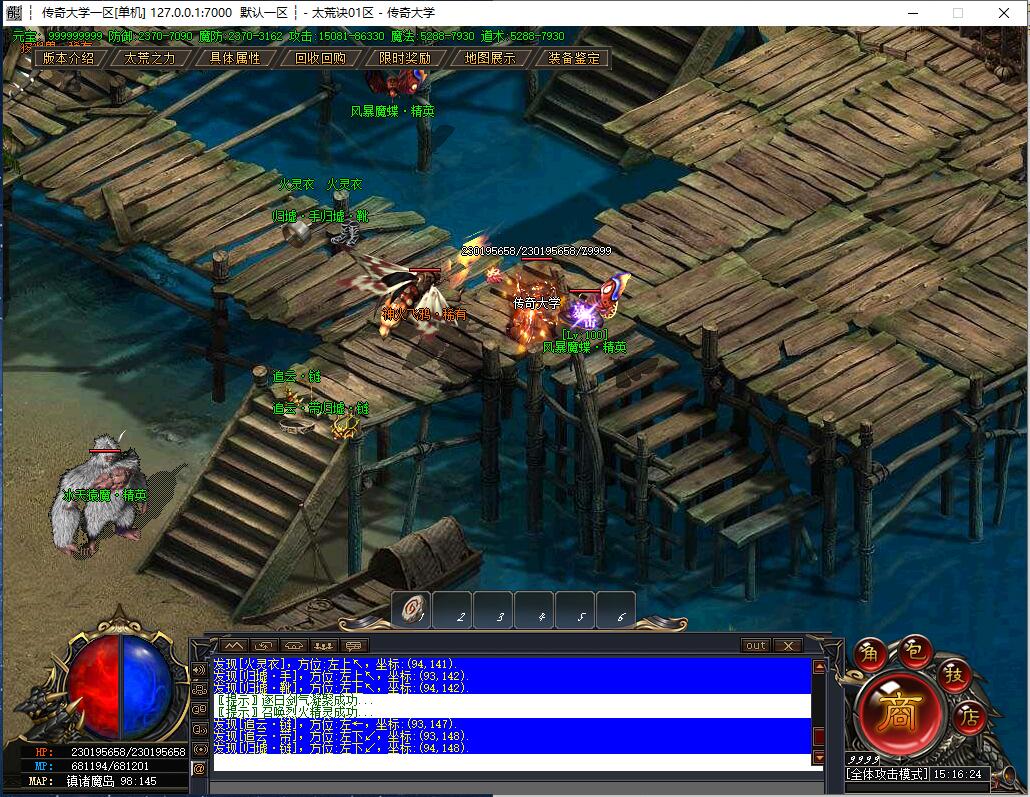Open the 具体属性 menu
1030x797 pixels.
pos(235,58)
